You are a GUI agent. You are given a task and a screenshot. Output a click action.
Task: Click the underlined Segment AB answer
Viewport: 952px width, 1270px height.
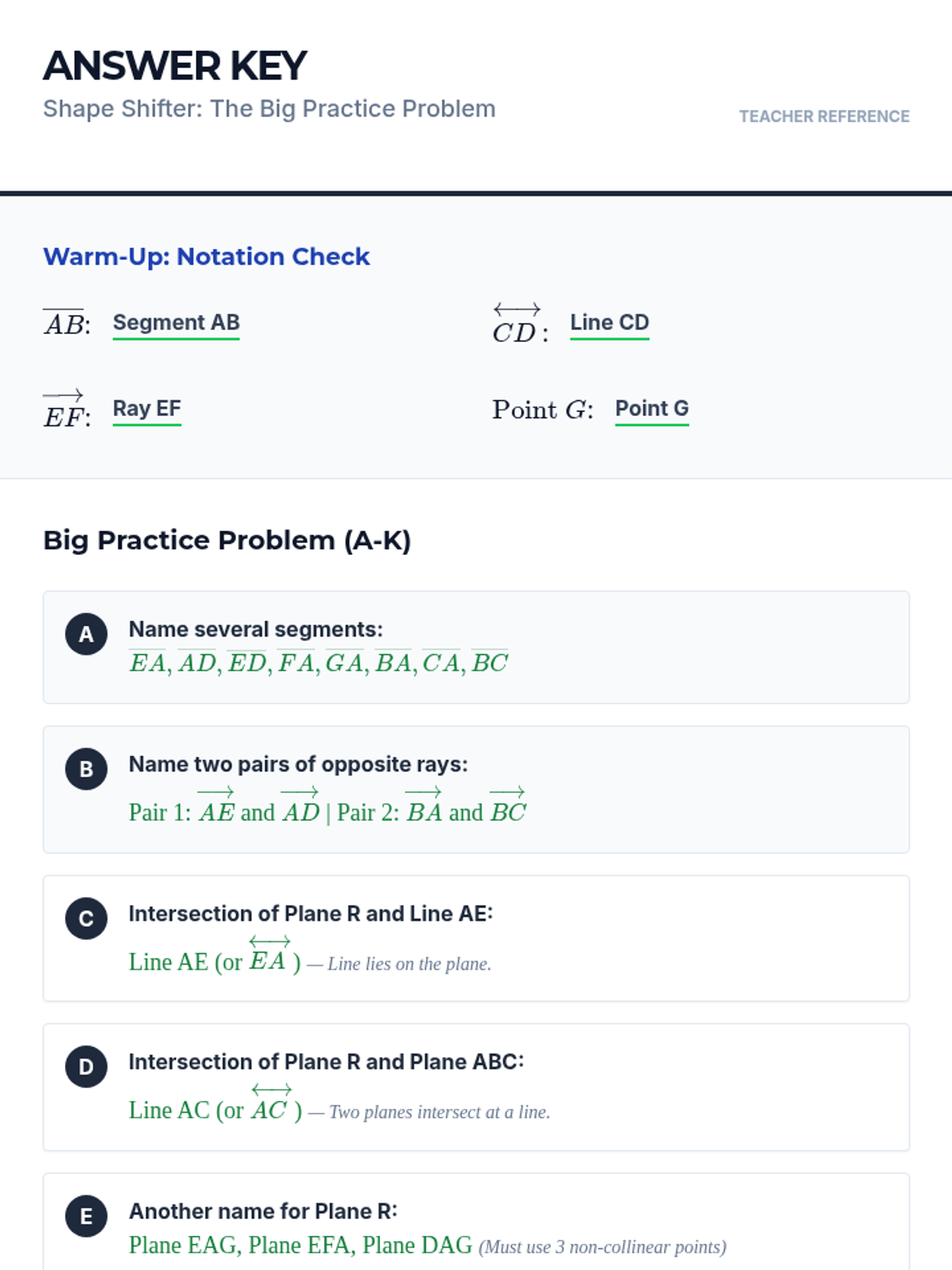(x=176, y=323)
